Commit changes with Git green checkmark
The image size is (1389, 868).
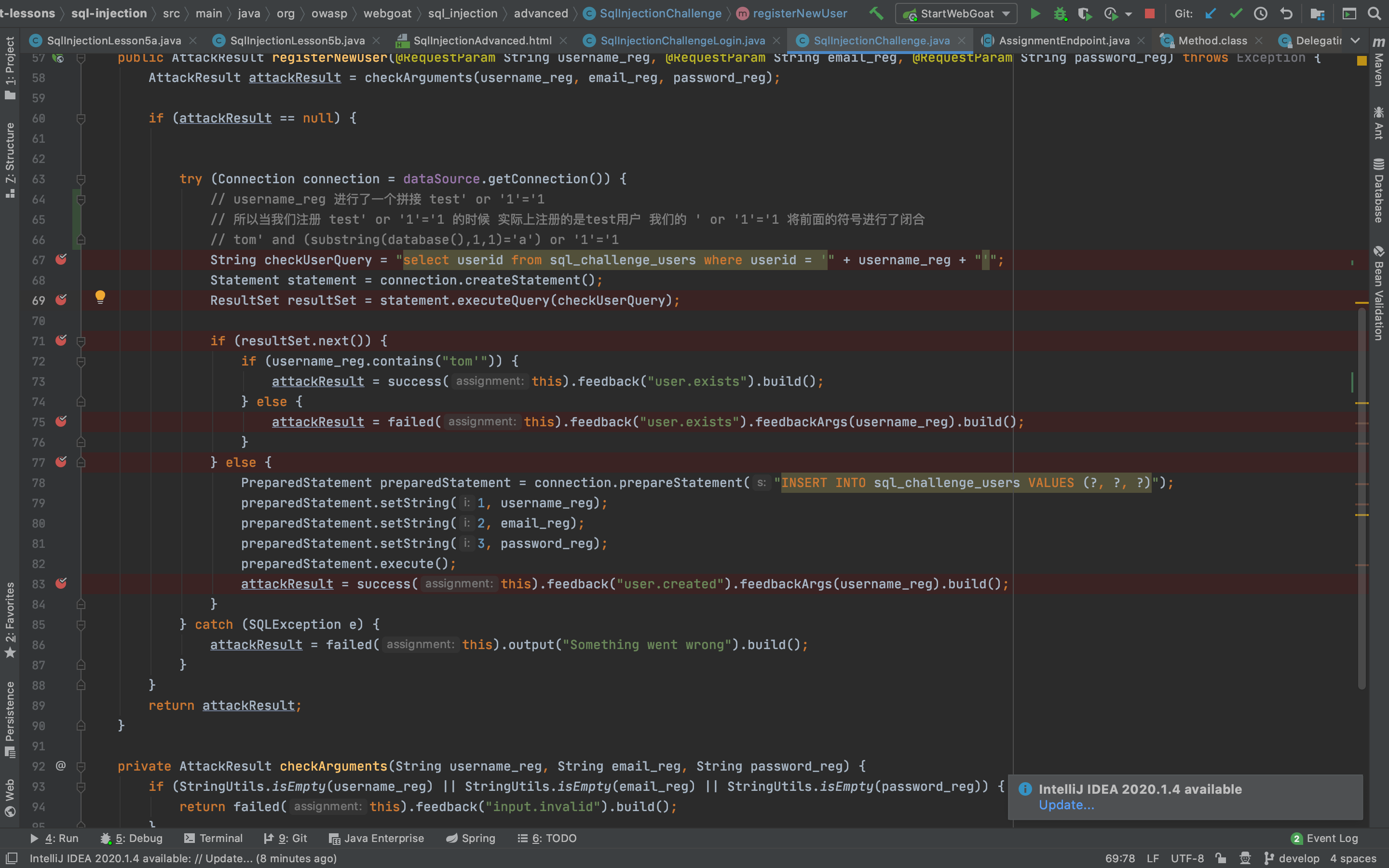point(1236,13)
